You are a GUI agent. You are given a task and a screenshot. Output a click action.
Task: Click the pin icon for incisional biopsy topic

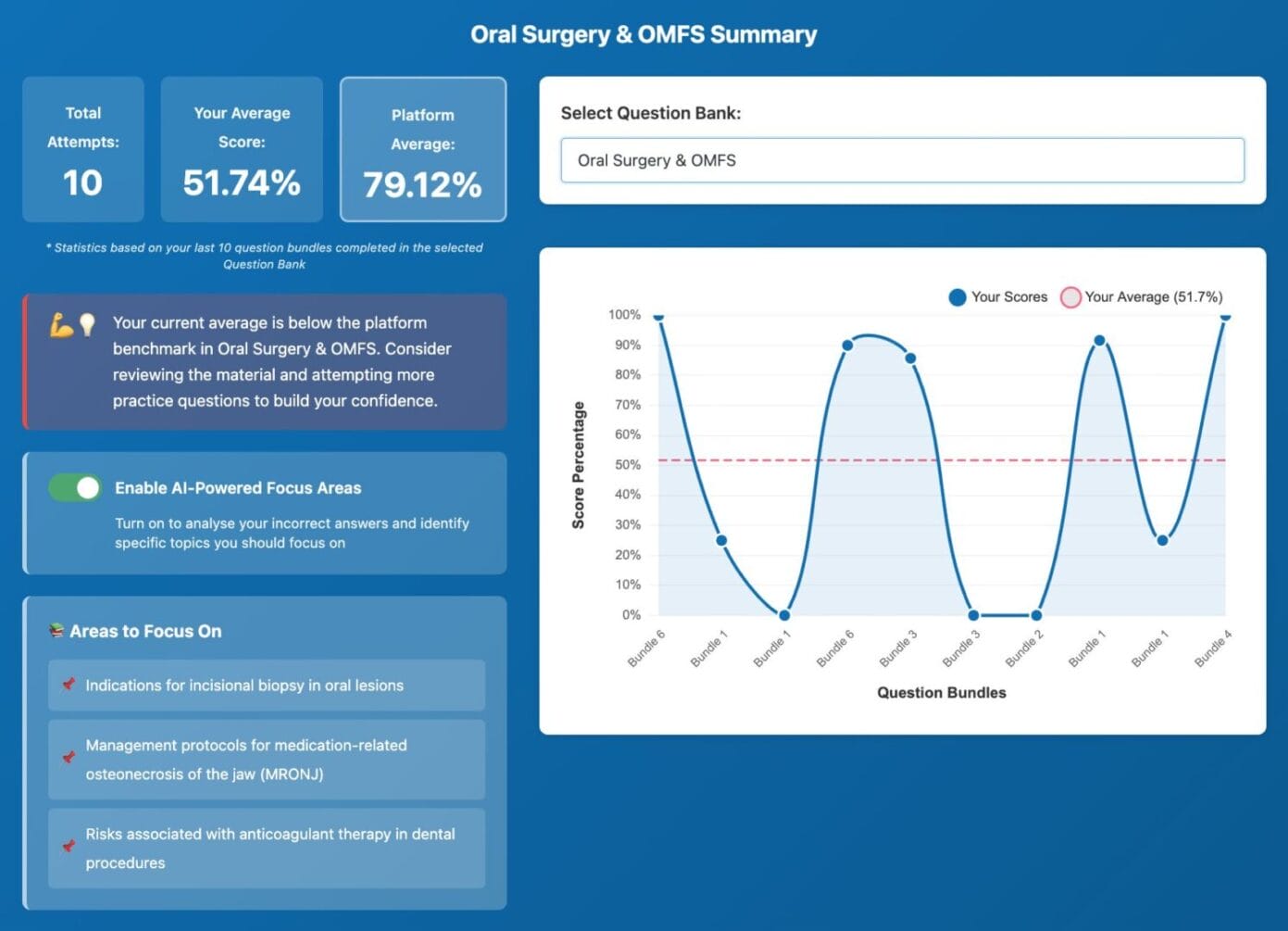69,685
